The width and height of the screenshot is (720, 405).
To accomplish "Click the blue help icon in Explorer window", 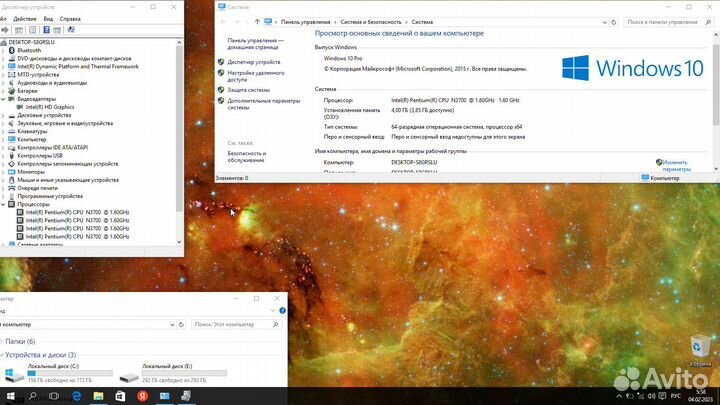I will 282,311.
